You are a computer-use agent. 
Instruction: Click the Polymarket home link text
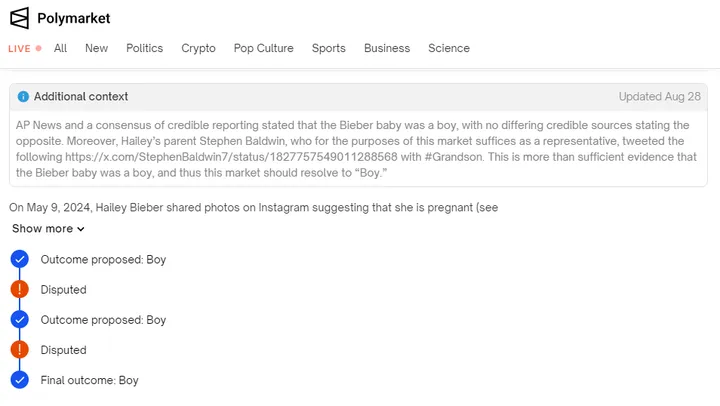pos(74,18)
